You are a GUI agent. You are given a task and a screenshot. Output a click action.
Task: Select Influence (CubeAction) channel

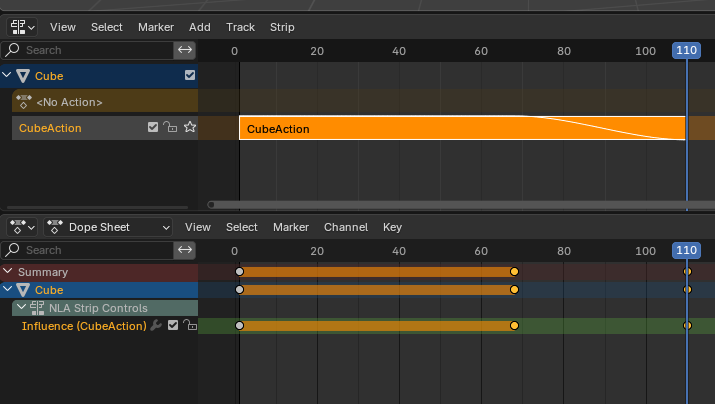coord(84,326)
